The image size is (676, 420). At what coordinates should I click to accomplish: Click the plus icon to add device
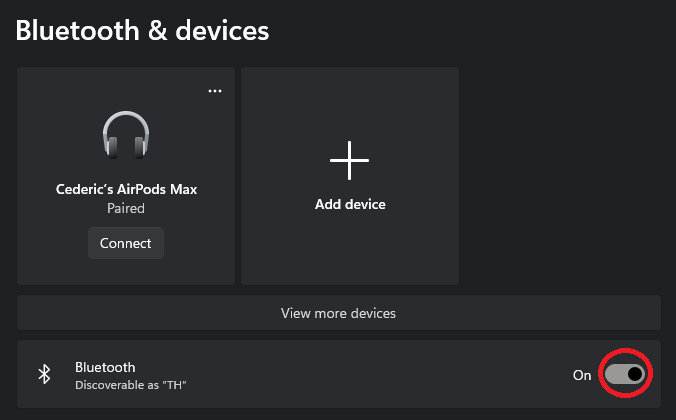point(350,160)
